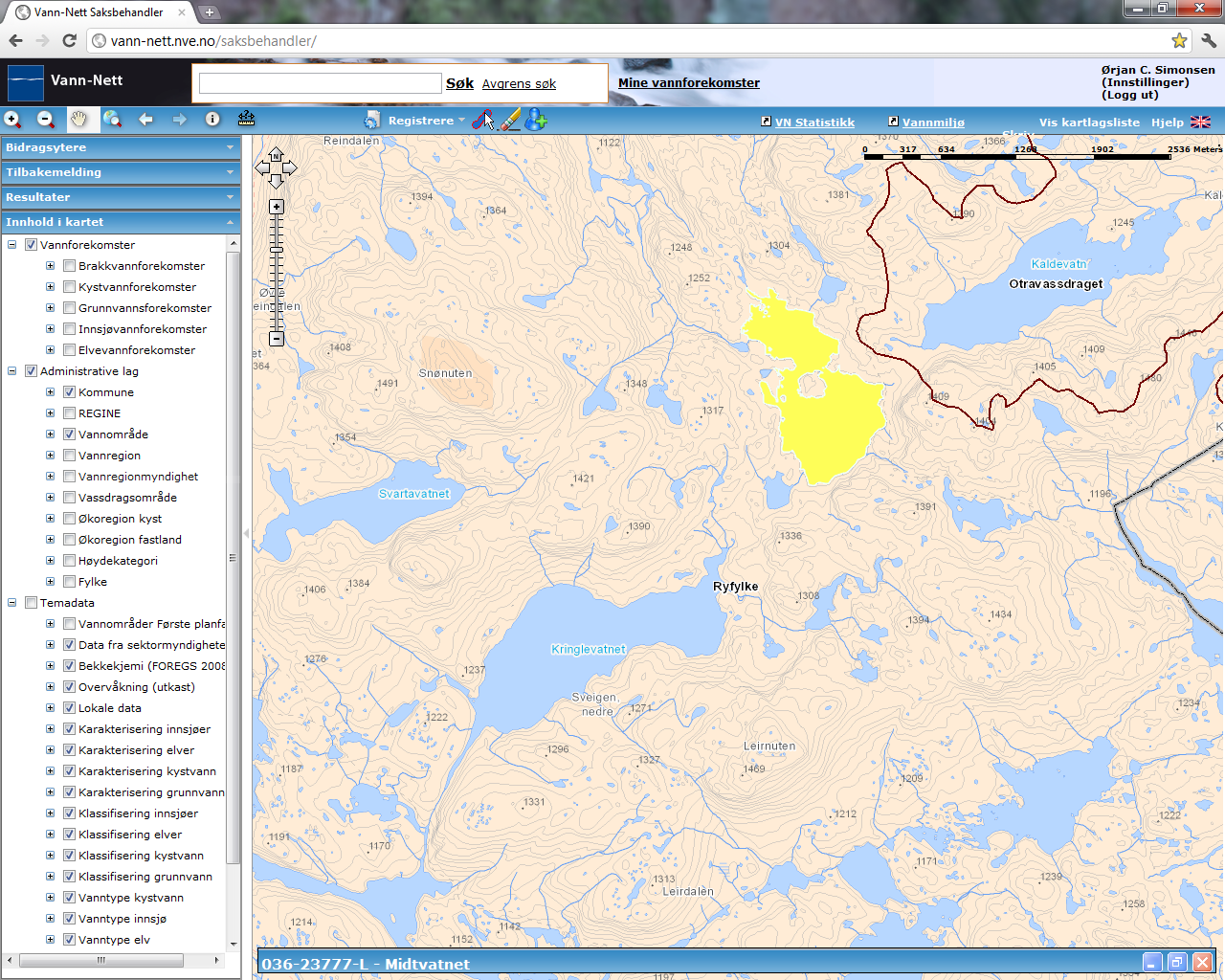Go to previous map extent arrow
This screenshot has height=980, width=1225.
tap(145, 120)
